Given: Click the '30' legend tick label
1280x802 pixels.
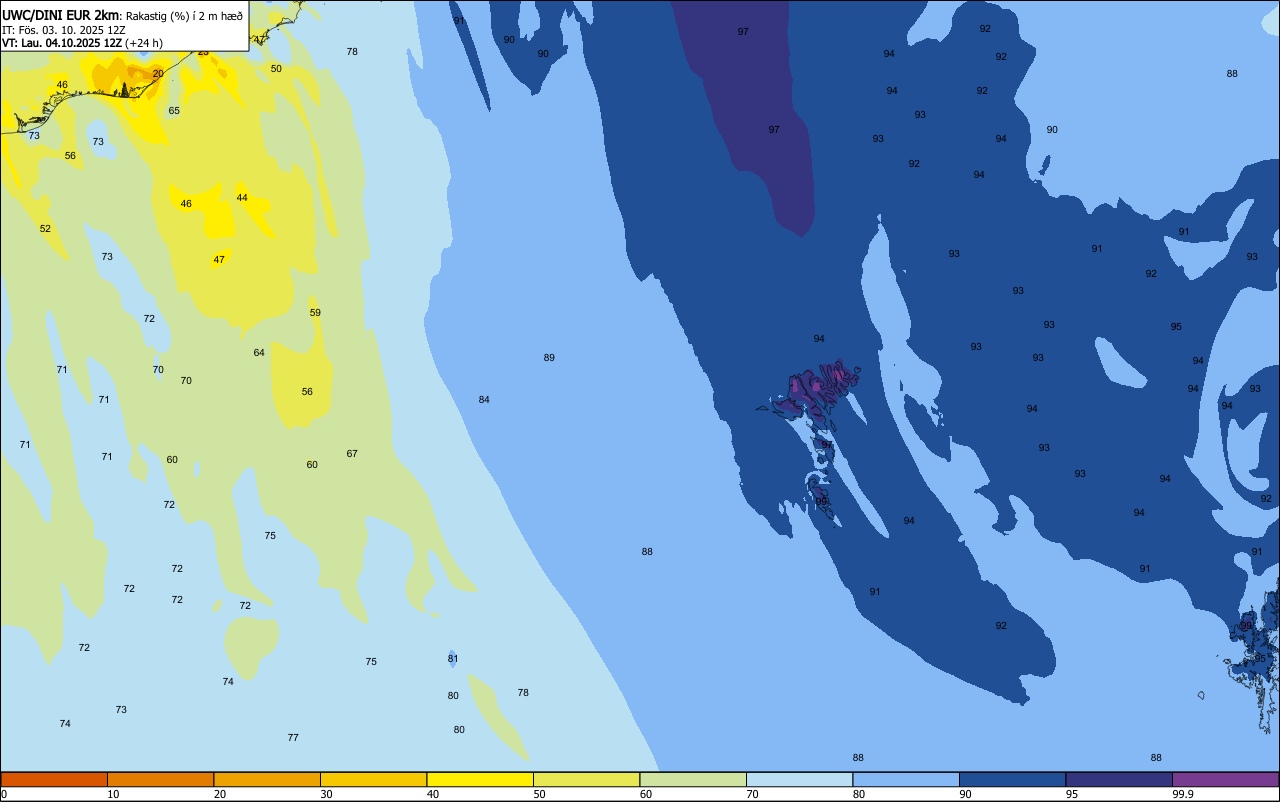Looking at the screenshot, I should (326, 794).
